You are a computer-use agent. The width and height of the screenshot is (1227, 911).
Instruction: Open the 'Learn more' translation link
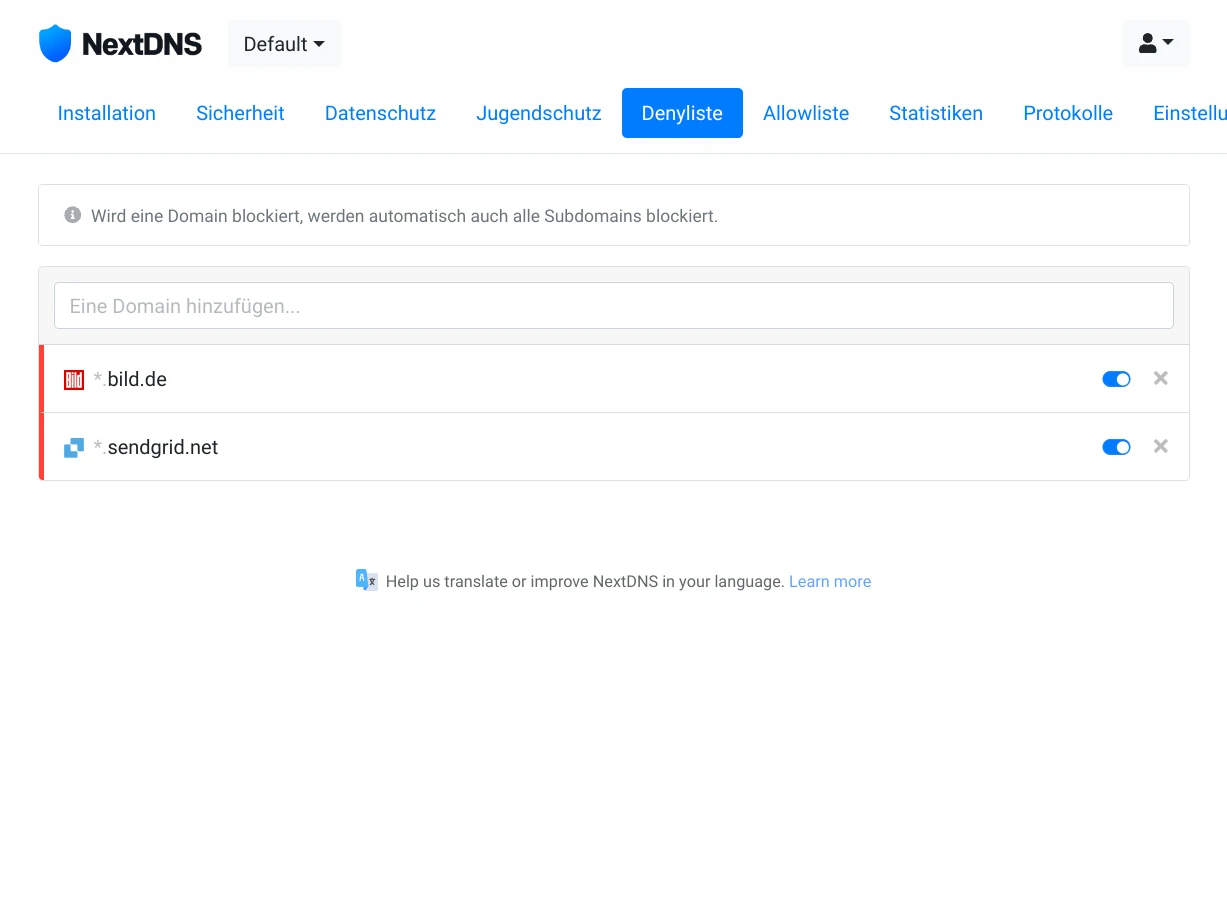[x=830, y=581]
